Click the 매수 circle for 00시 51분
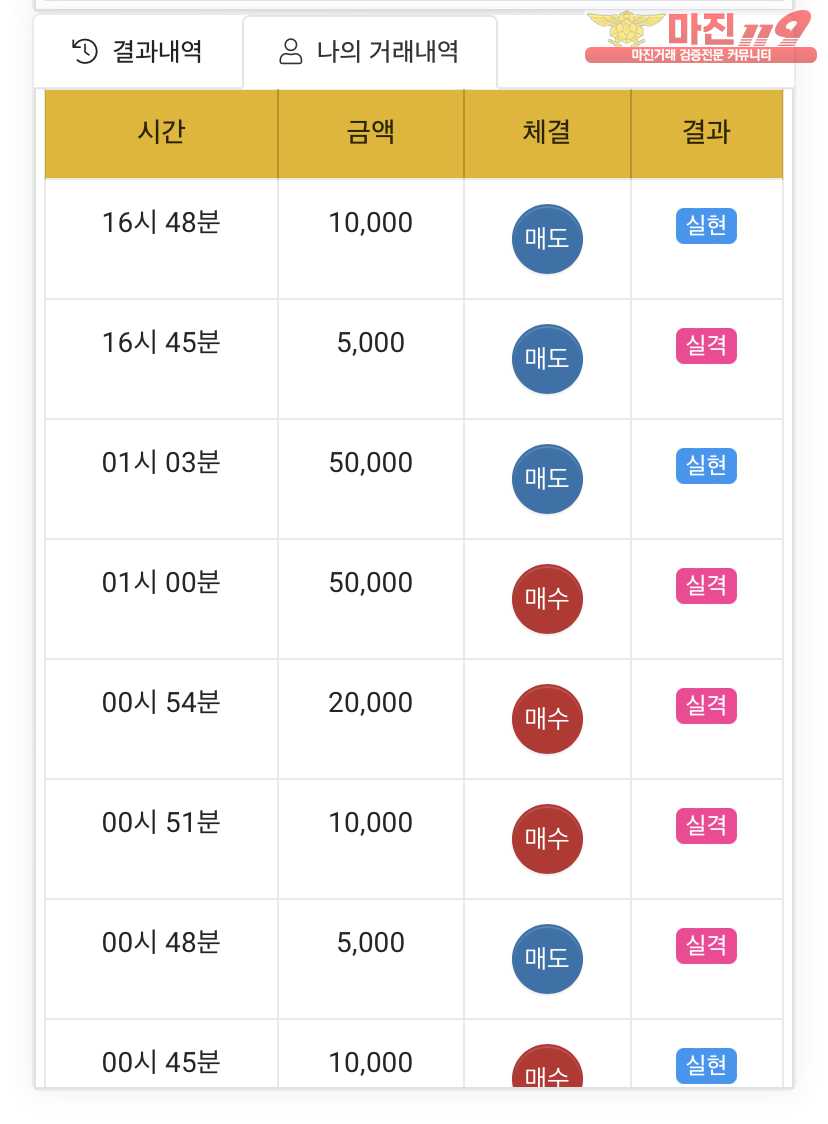Image resolution: width=828 pixels, height=1124 pixels. point(547,839)
